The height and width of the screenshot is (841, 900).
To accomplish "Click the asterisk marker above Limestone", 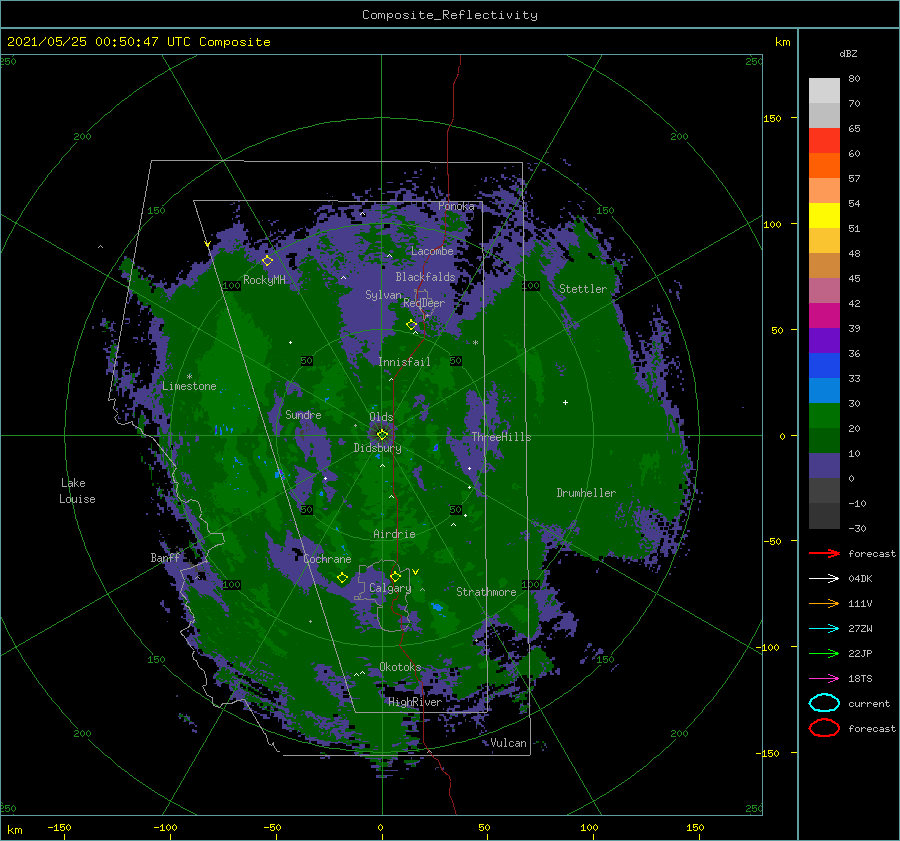I will (189, 377).
